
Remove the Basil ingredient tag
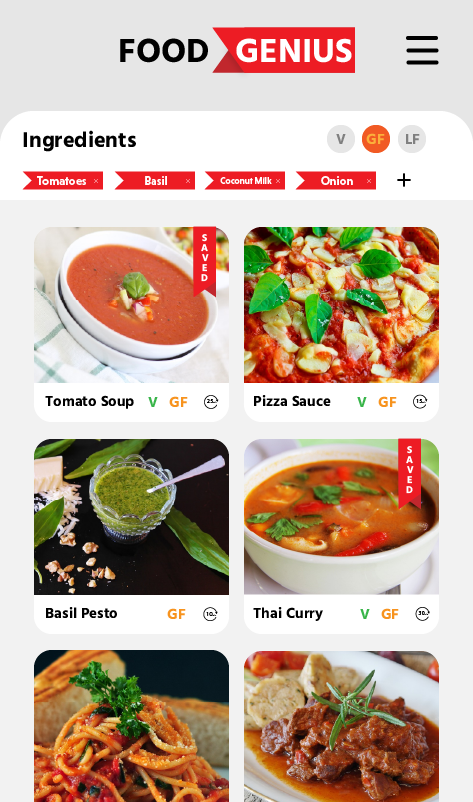pos(188,181)
